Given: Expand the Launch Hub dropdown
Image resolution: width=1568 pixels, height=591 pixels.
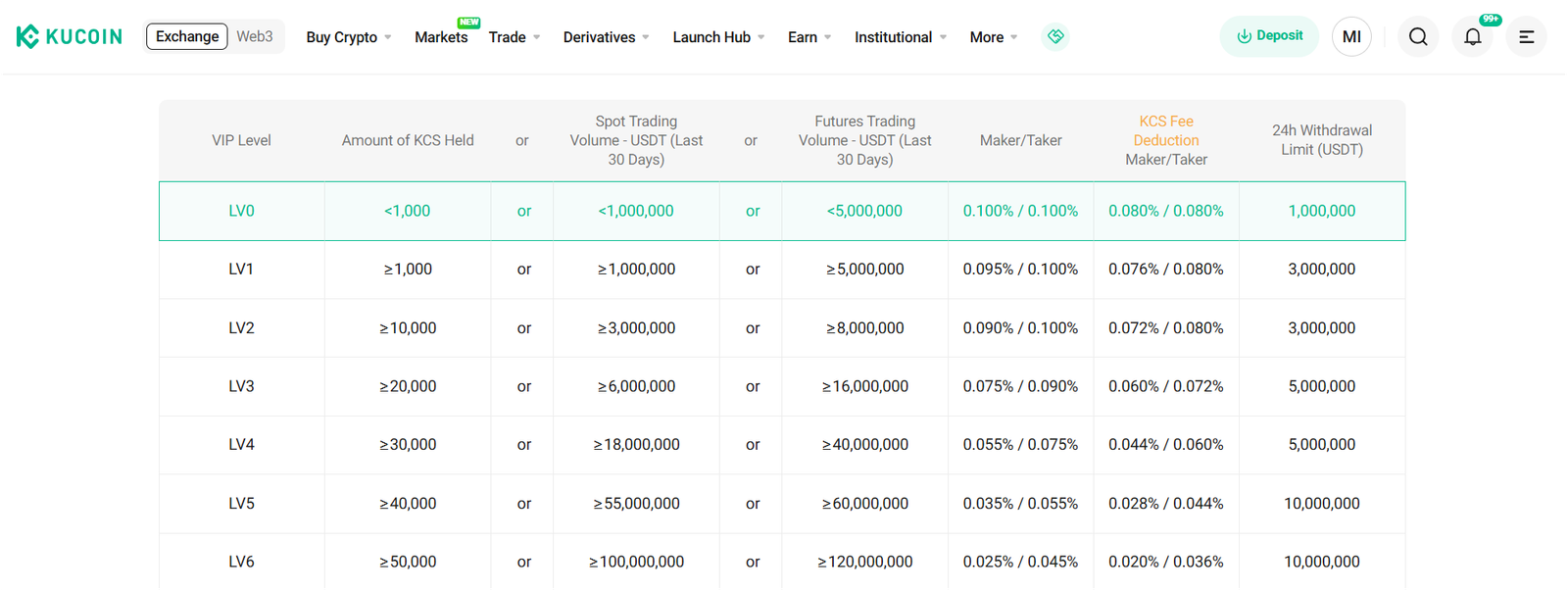Looking at the screenshot, I should (x=718, y=37).
